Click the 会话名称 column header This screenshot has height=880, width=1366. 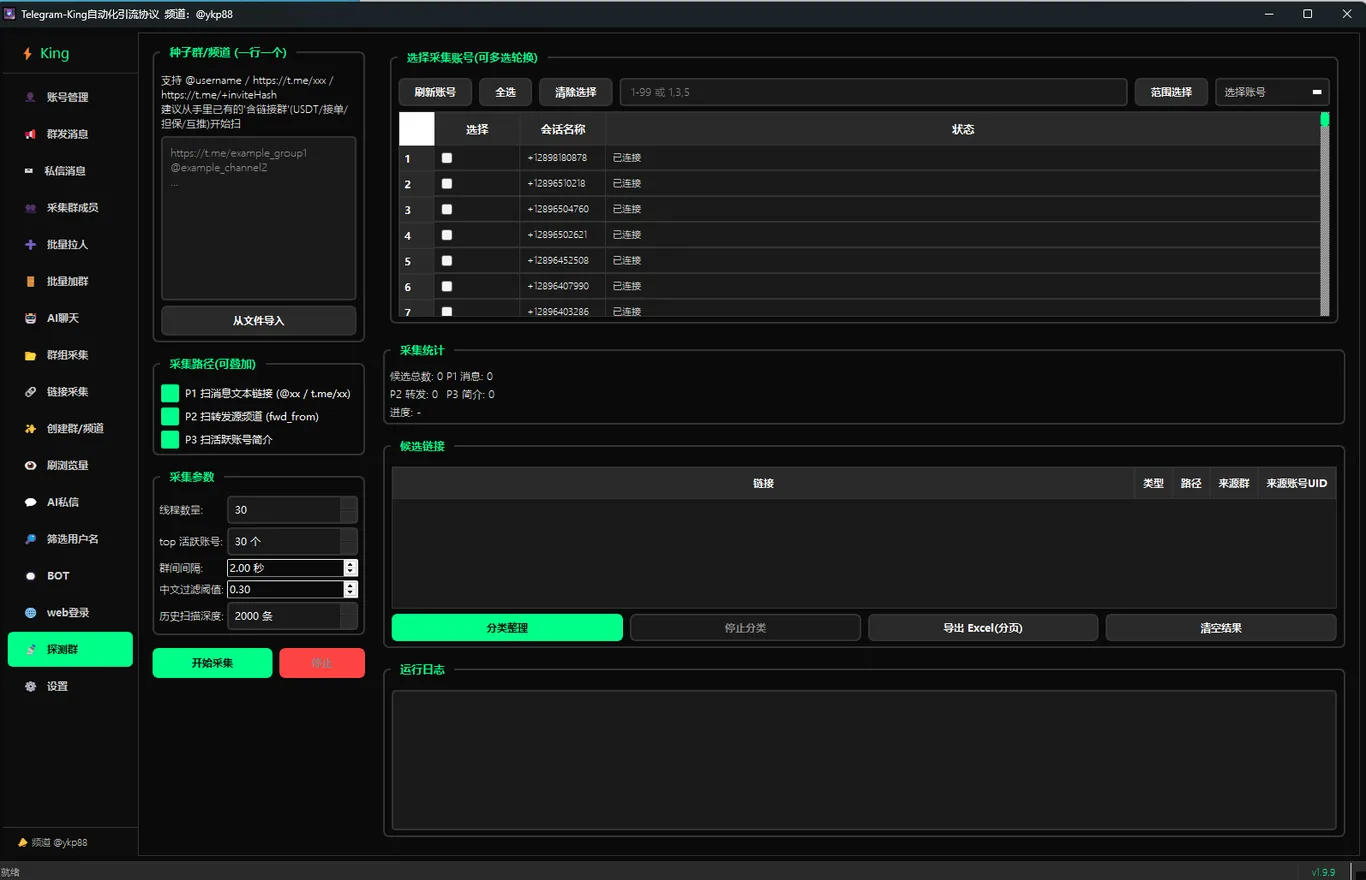(563, 129)
